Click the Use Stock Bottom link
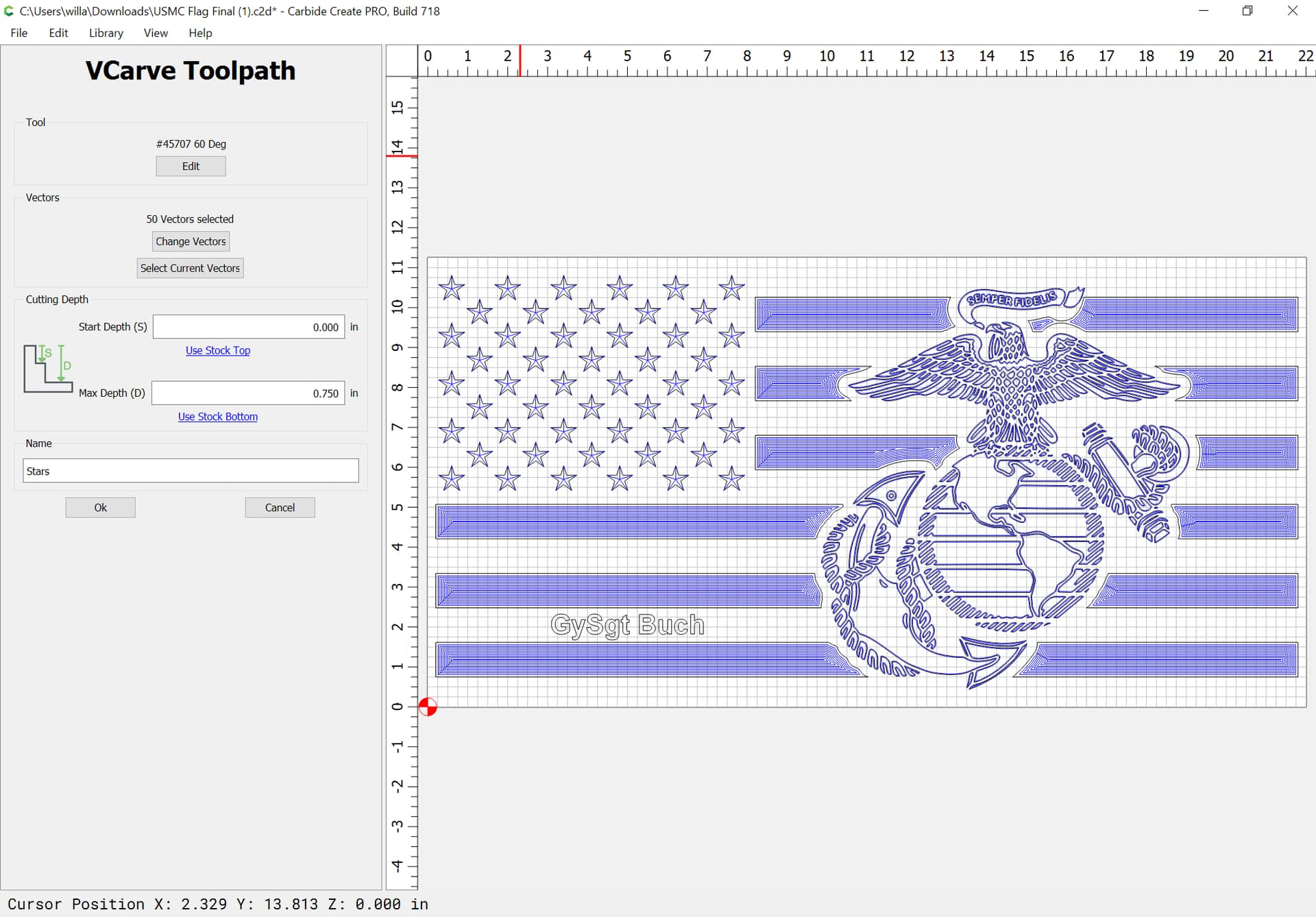Image resolution: width=1316 pixels, height=917 pixels. coord(217,417)
